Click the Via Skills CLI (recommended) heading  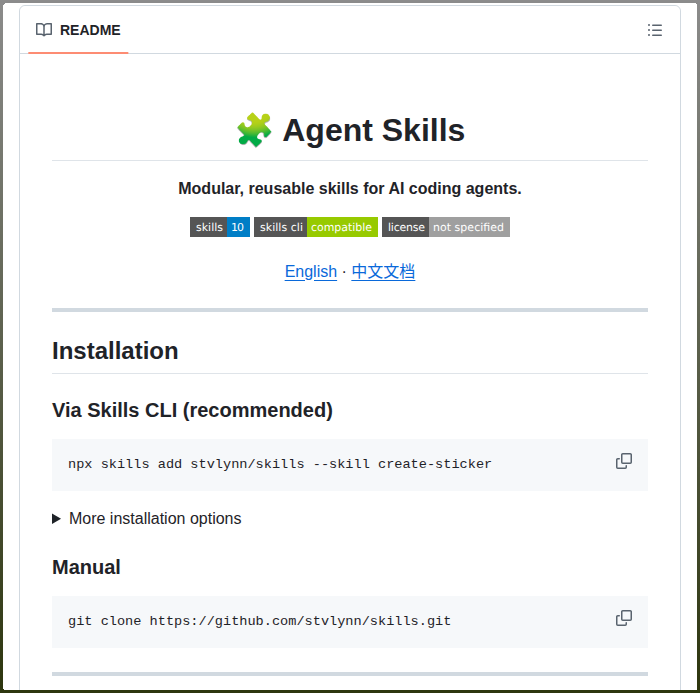click(x=192, y=410)
